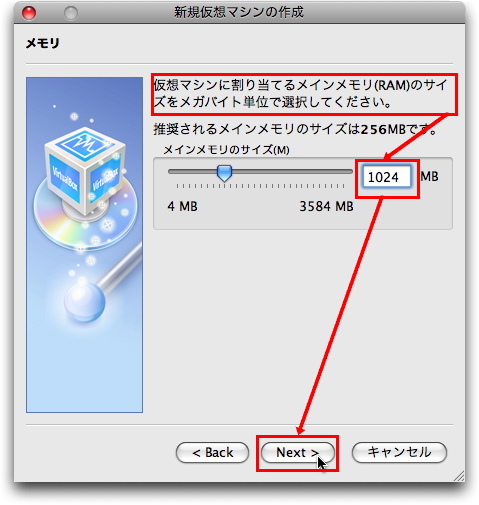Go back with the < Back button
This screenshot has width=479, height=505.
click(212, 452)
